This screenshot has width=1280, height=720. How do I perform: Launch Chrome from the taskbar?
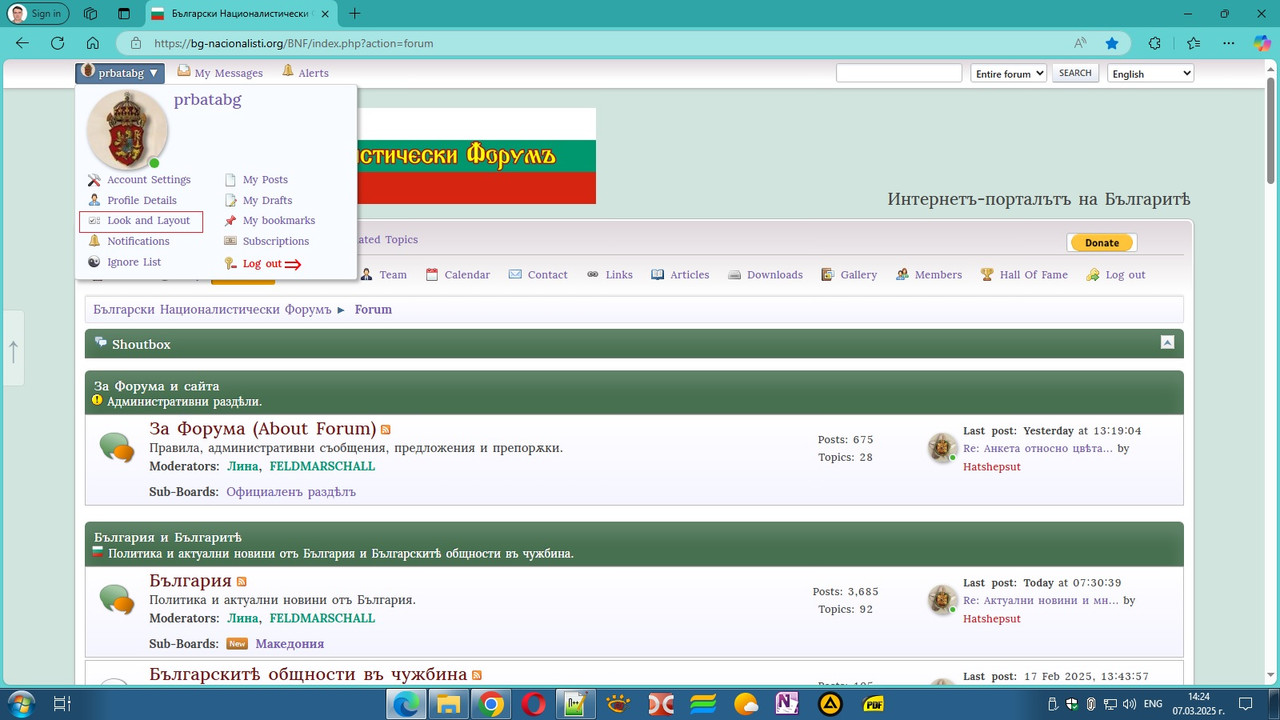tap(491, 704)
